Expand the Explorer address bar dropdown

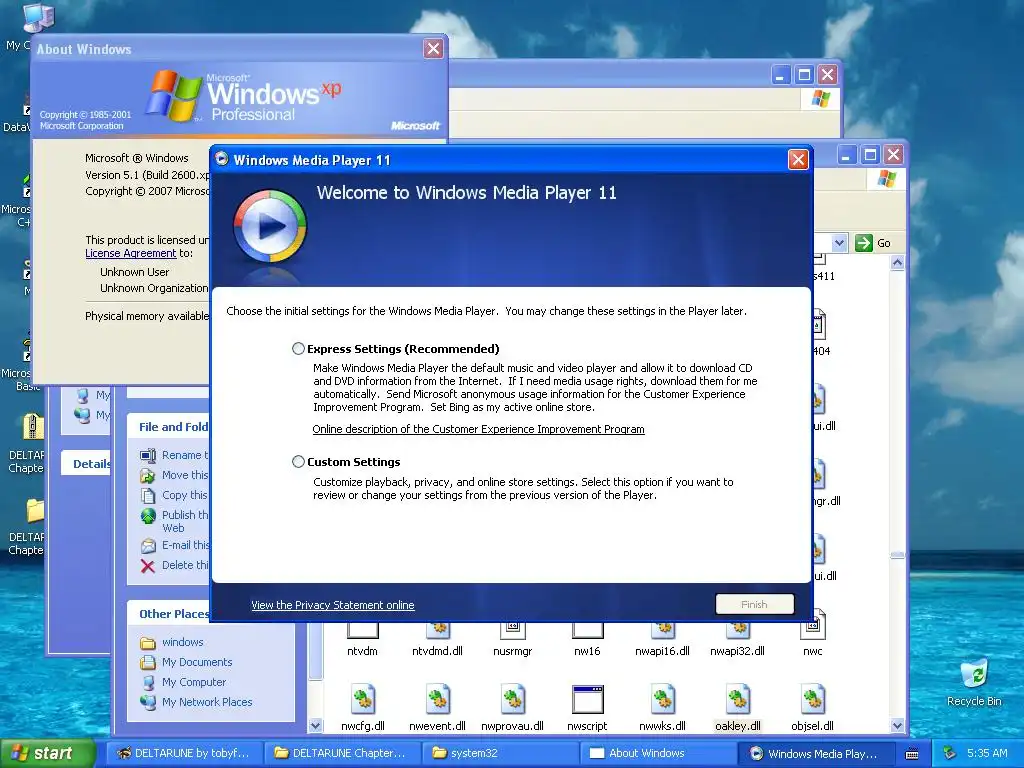tap(839, 243)
